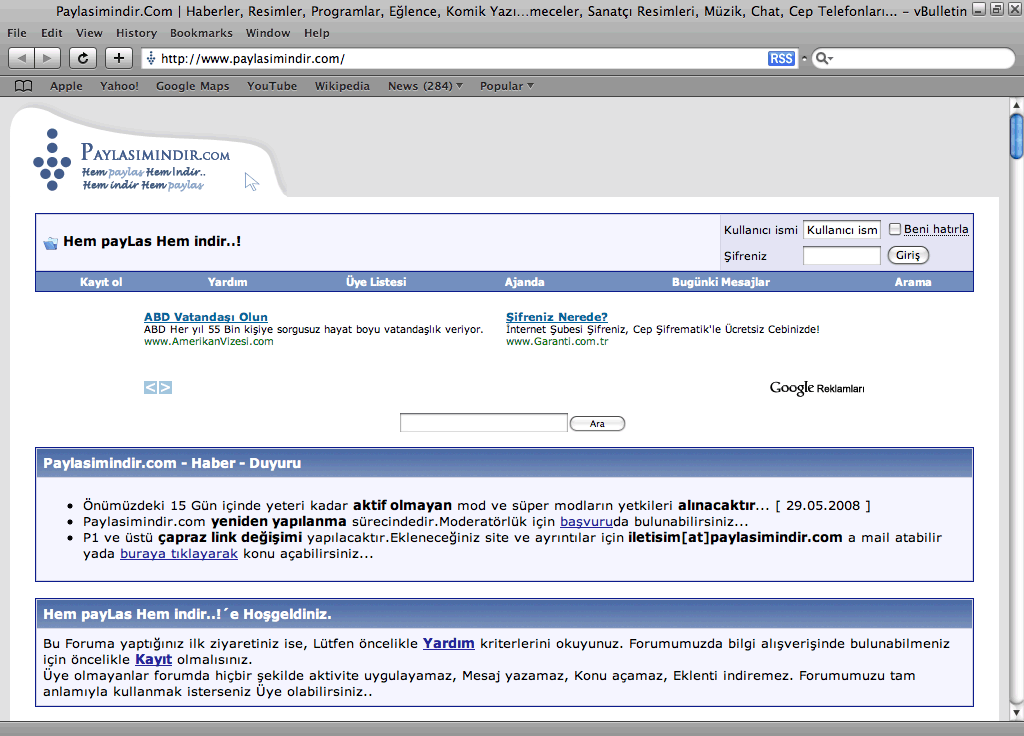Open the Edit menu
Screen dimensions: 1024x736
coord(52,33)
